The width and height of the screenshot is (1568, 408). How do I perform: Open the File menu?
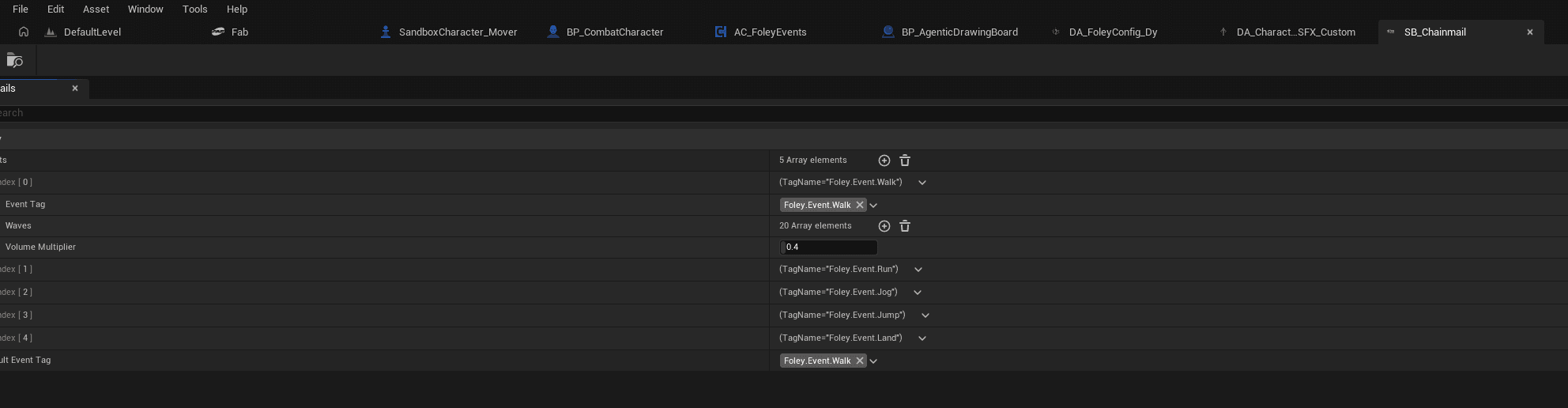tap(21, 9)
